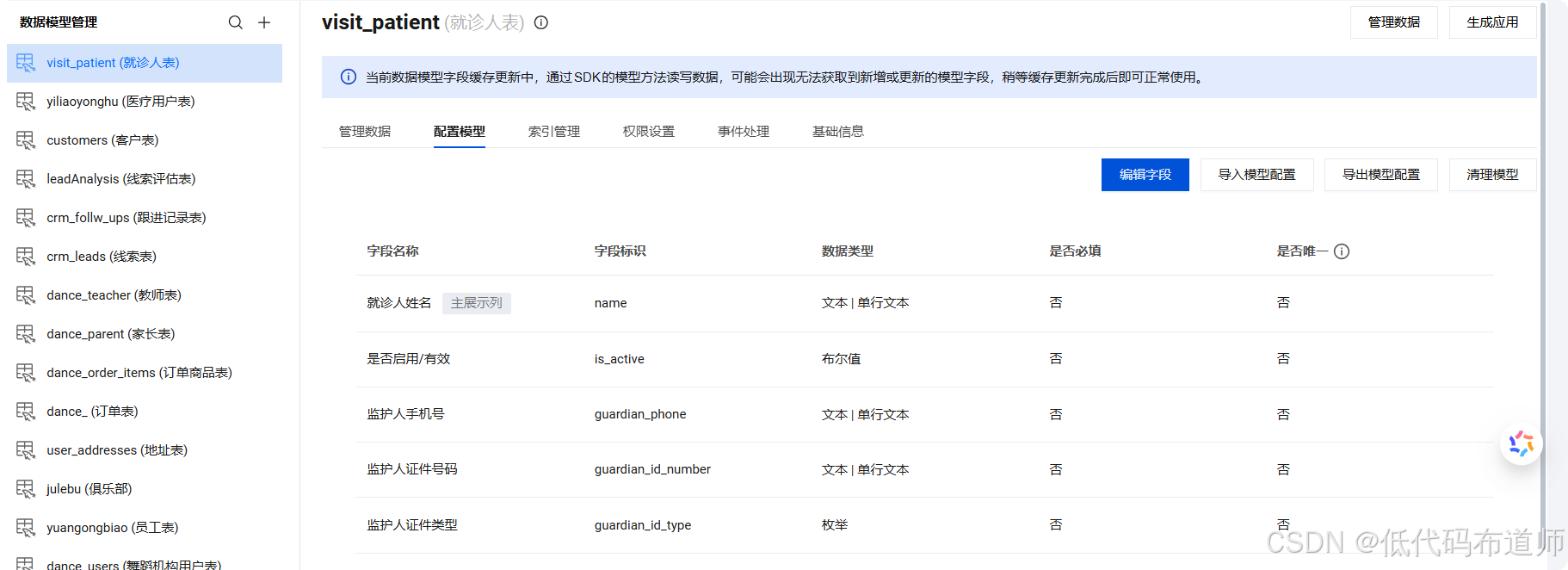Click the 导出模型配置 button
The width and height of the screenshot is (1568, 570).
pos(1381,175)
